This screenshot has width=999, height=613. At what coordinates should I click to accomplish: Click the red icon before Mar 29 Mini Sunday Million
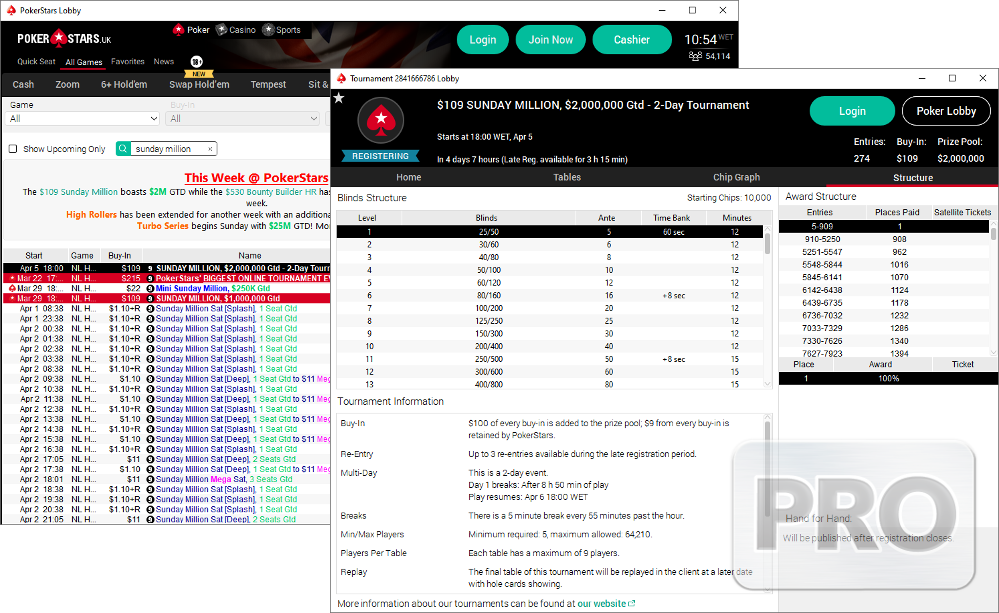coord(12,289)
